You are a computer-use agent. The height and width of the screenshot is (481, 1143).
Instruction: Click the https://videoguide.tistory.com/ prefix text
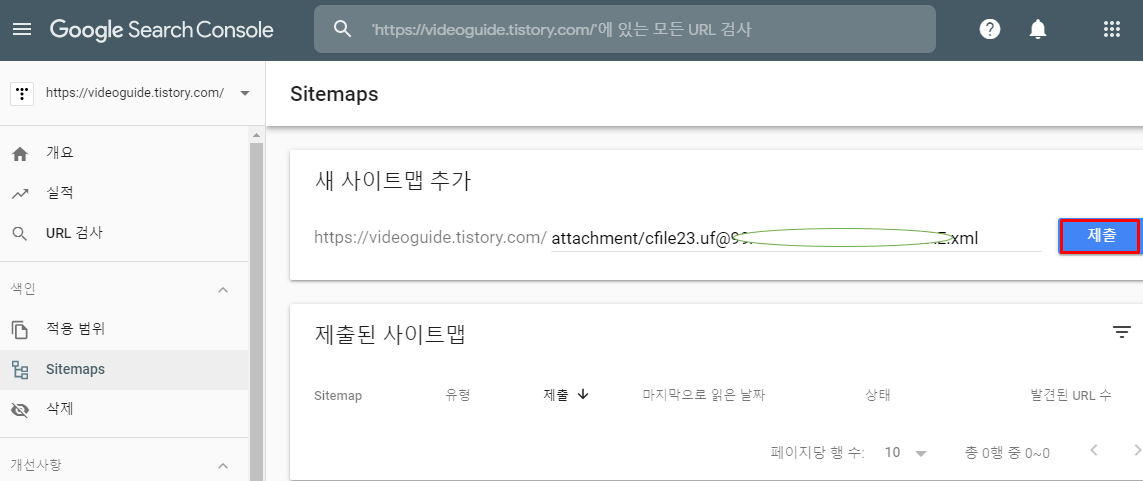tap(430, 238)
